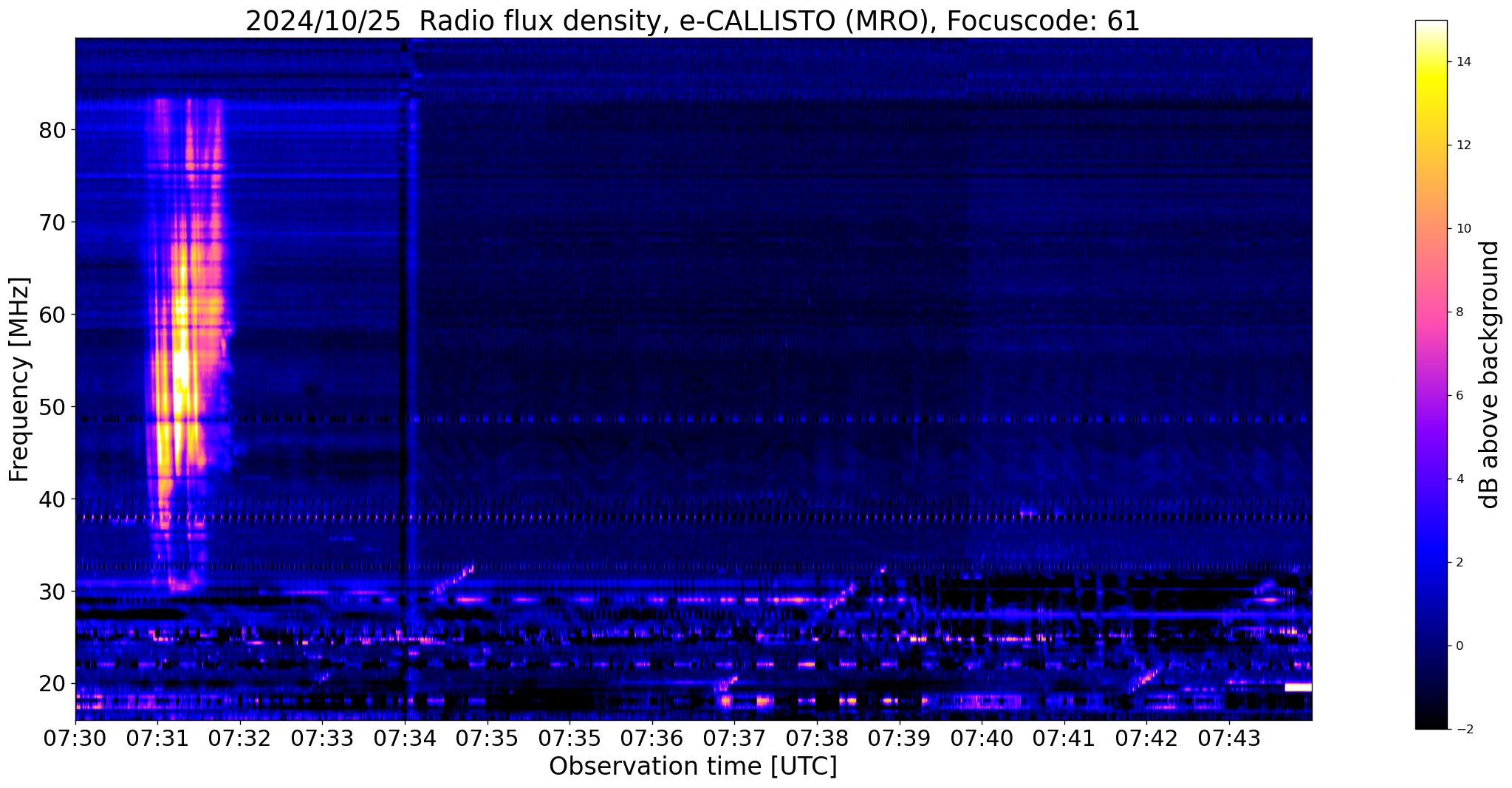The width and height of the screenshot is (1512, 788).
Task: Click the plot title mentioning e-CALLISTO (MRO)
Action: [x=693, y=21]
